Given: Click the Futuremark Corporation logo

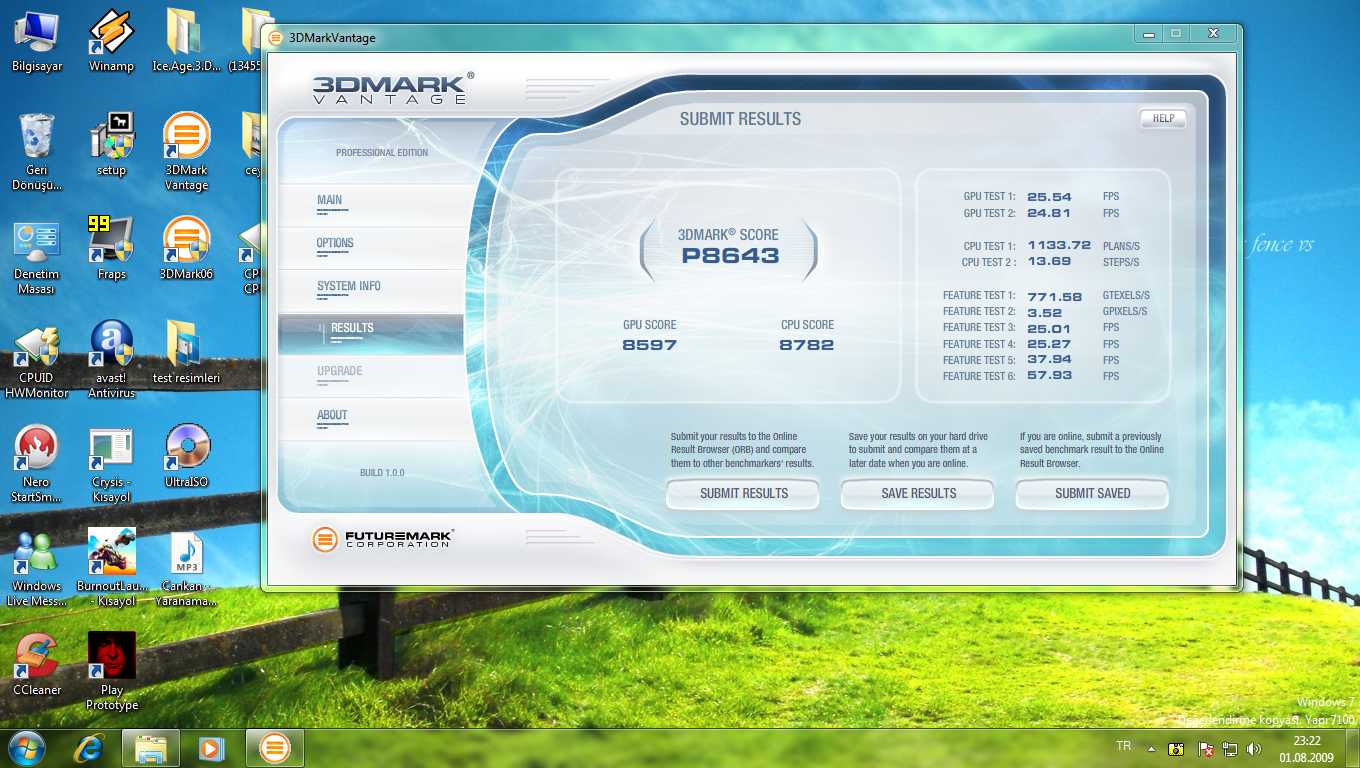Looking at the screenshot, I should [383, 539].
